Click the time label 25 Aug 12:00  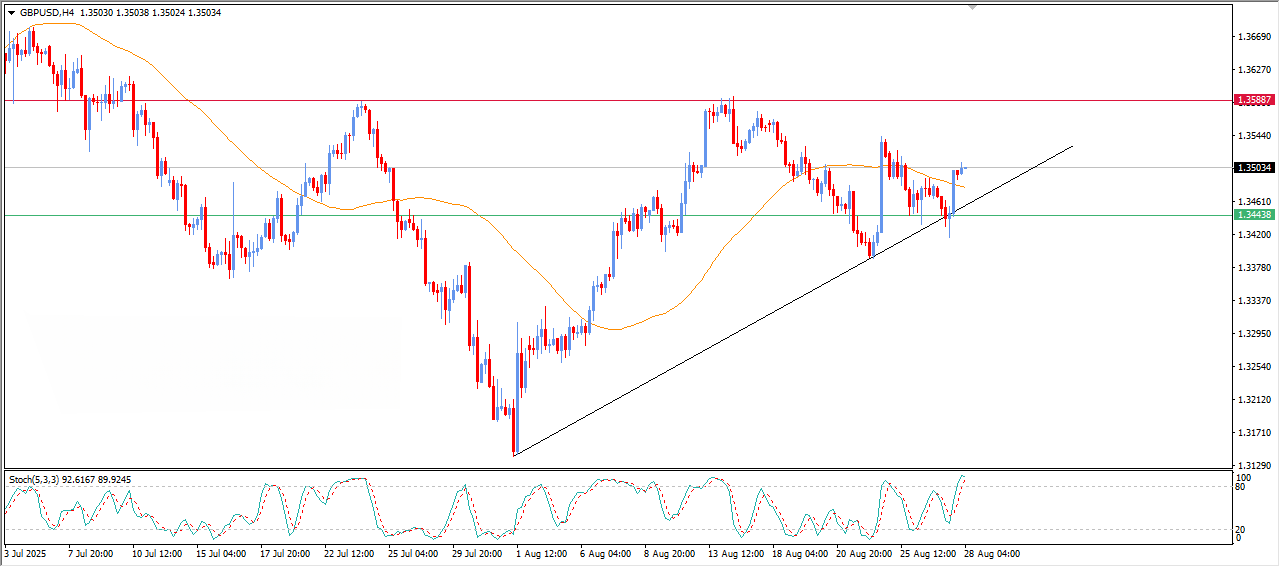[927, 553]
